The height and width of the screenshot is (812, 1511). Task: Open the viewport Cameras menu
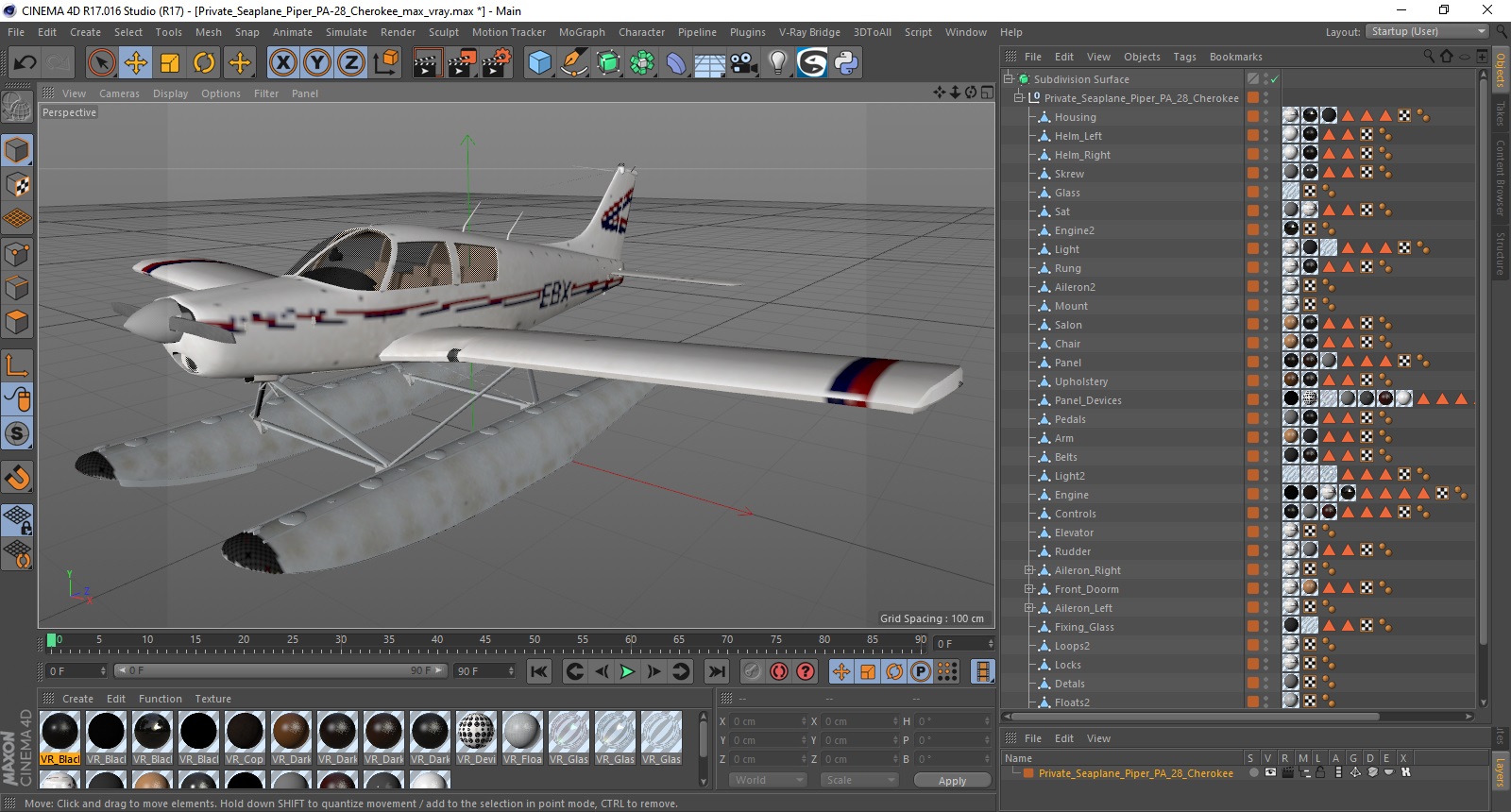click(119, 93)
